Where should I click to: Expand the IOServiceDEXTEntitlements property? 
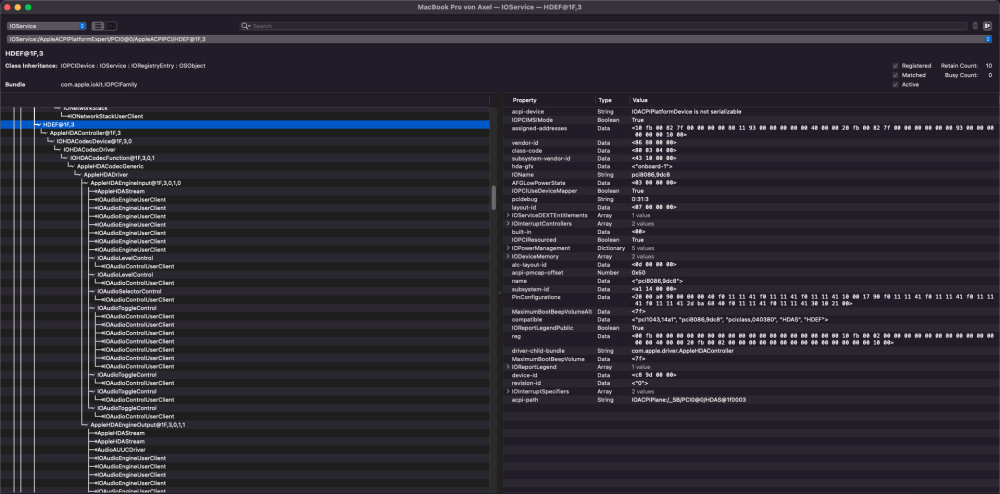(508, 215)
